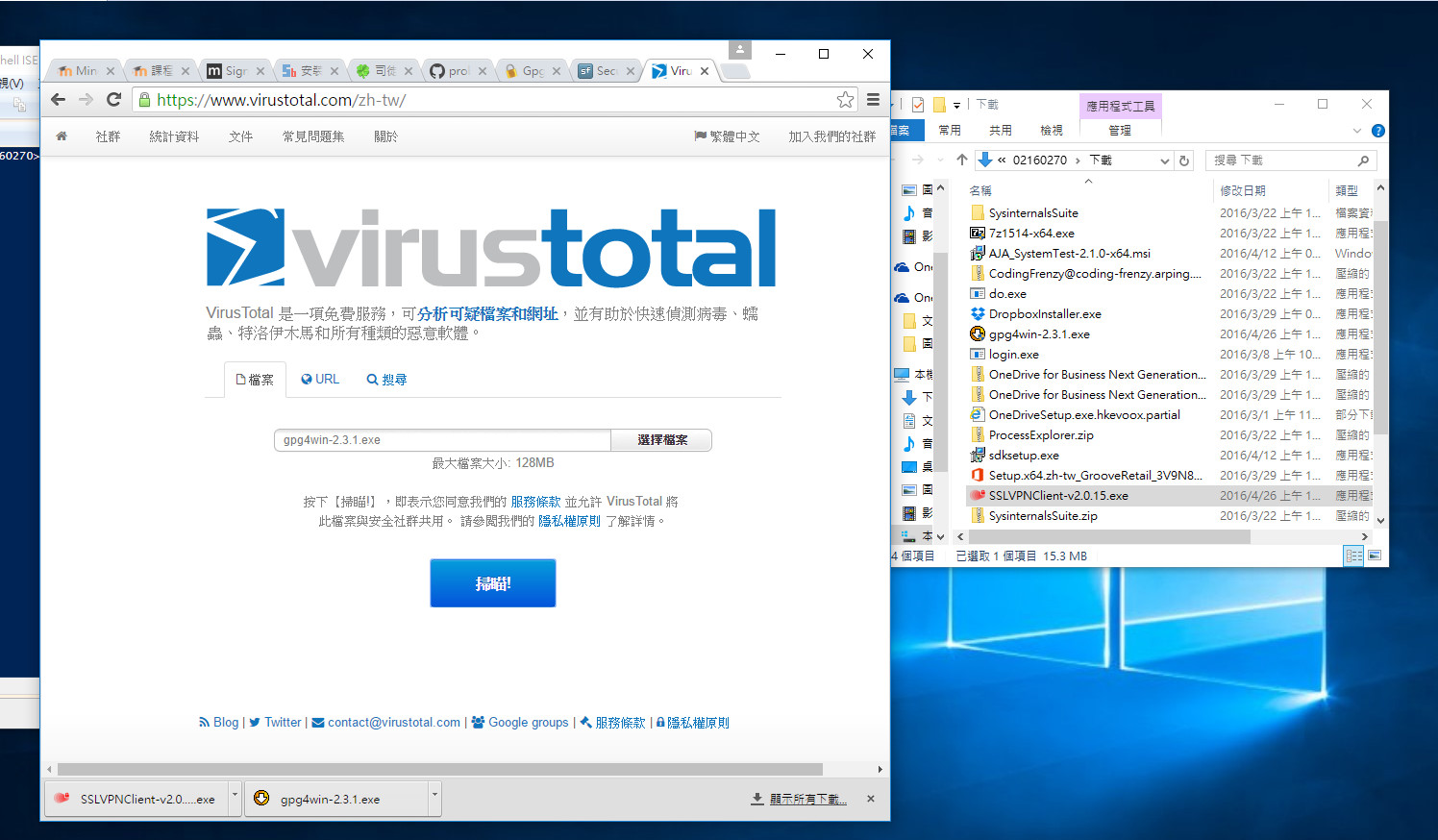This screenshot has height=840, width=1438.
Task: Reload the VirusTotal page
Action: point(113,99)
